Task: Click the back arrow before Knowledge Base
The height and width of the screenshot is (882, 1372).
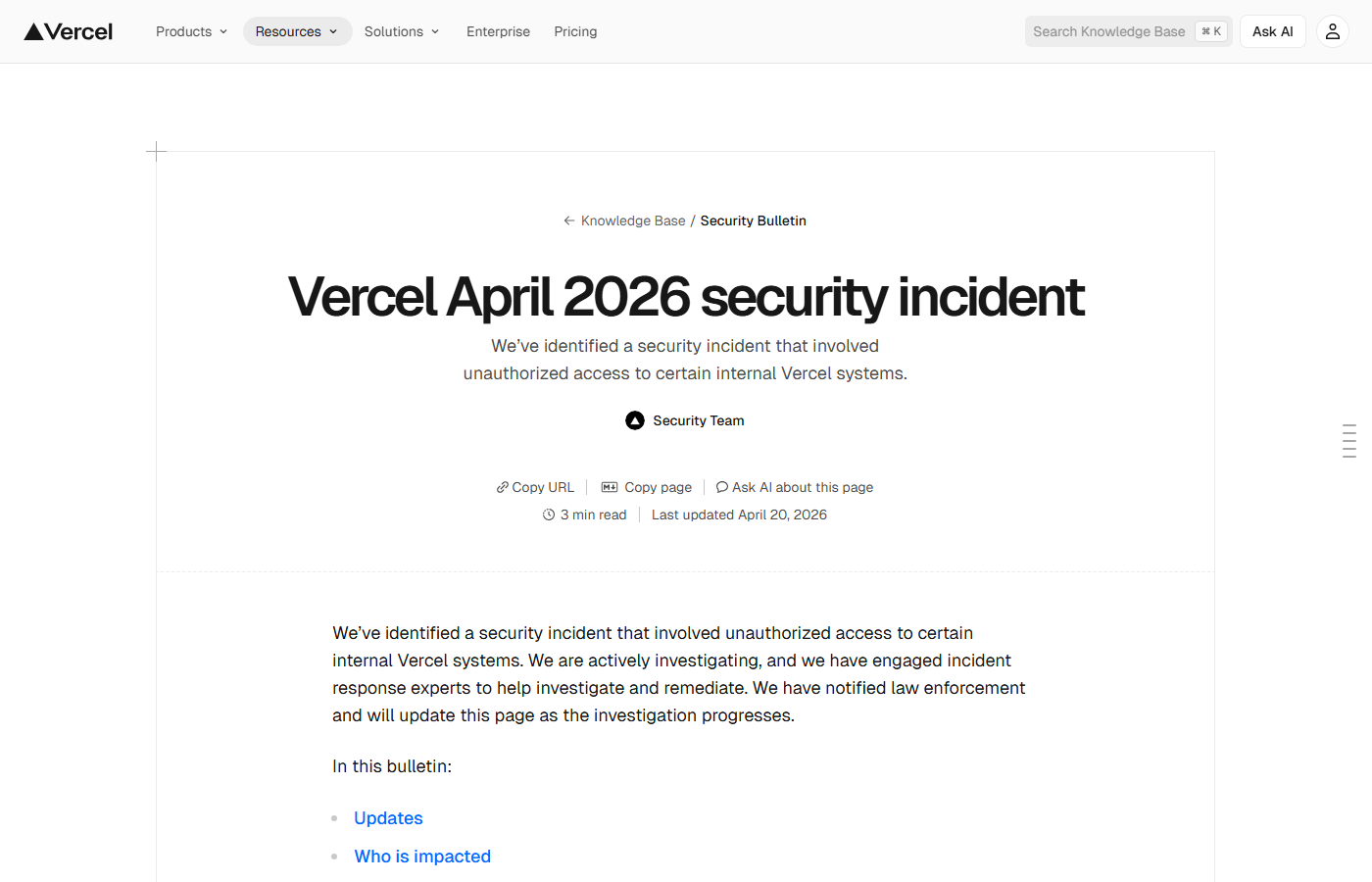Action: click(x=569, y=220)
